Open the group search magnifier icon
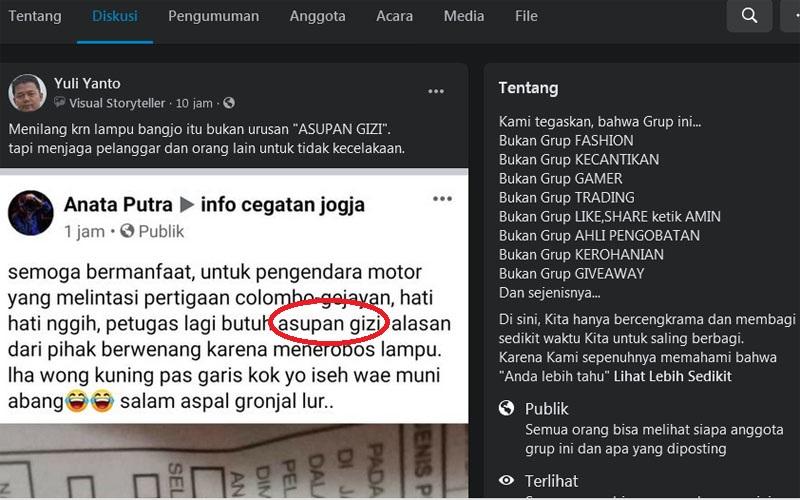This screenshot has height=500, width=800. click(749, 16)
